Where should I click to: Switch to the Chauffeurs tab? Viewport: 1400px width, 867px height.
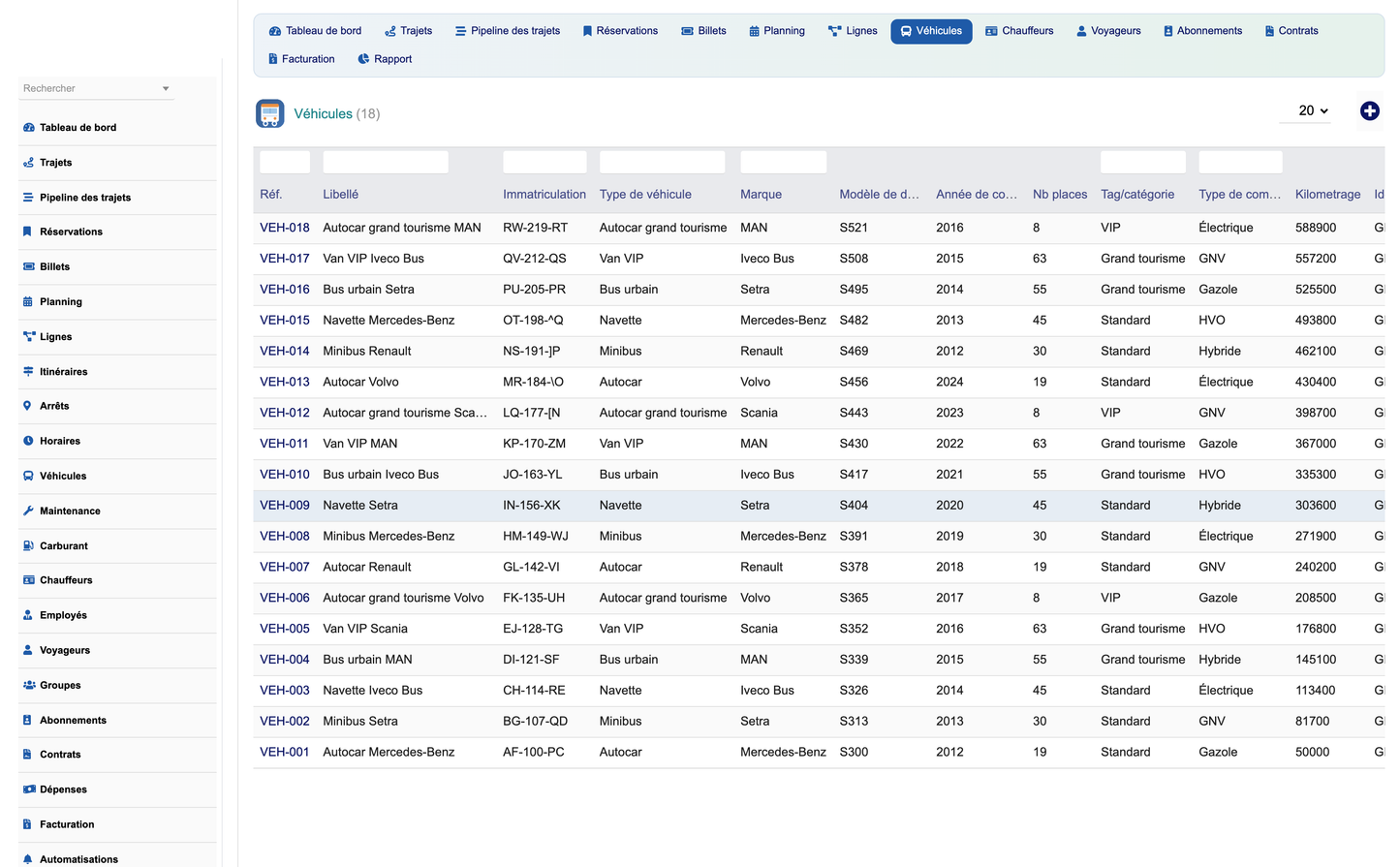coord(1019,31)
